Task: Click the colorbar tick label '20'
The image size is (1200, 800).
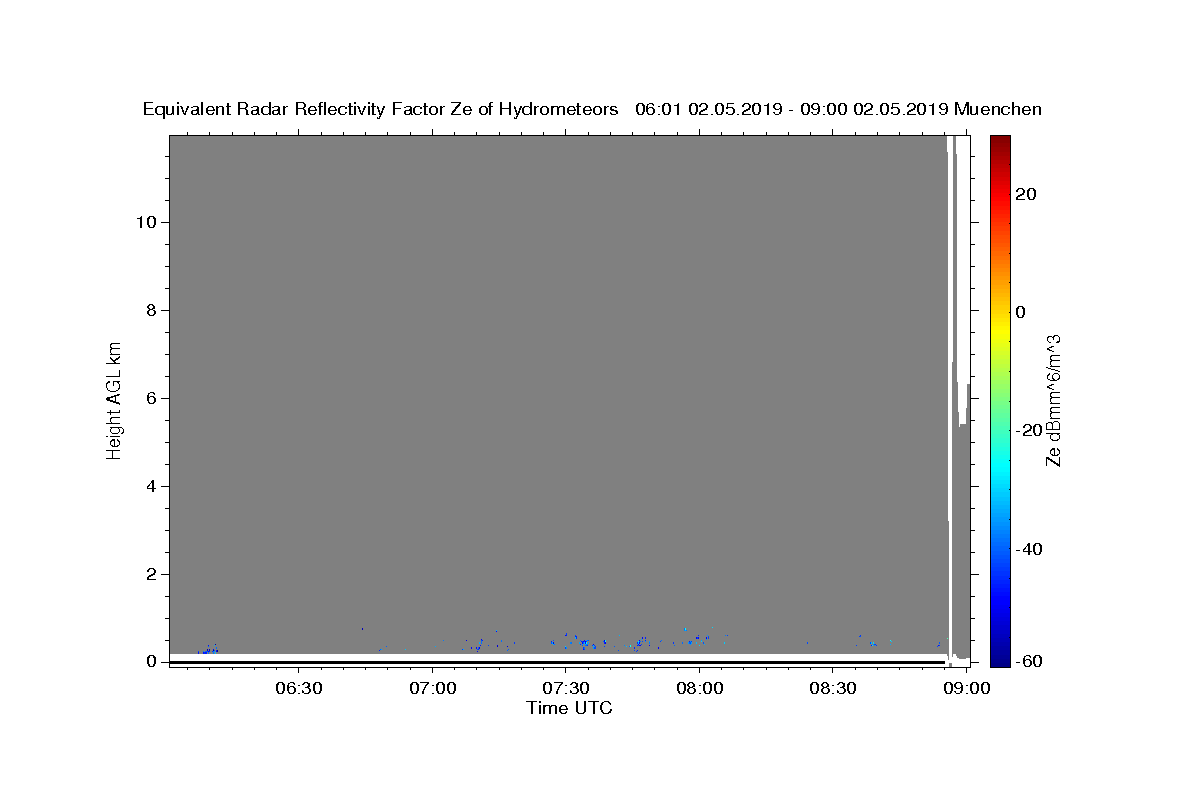Action: [x=1025, y=194]
